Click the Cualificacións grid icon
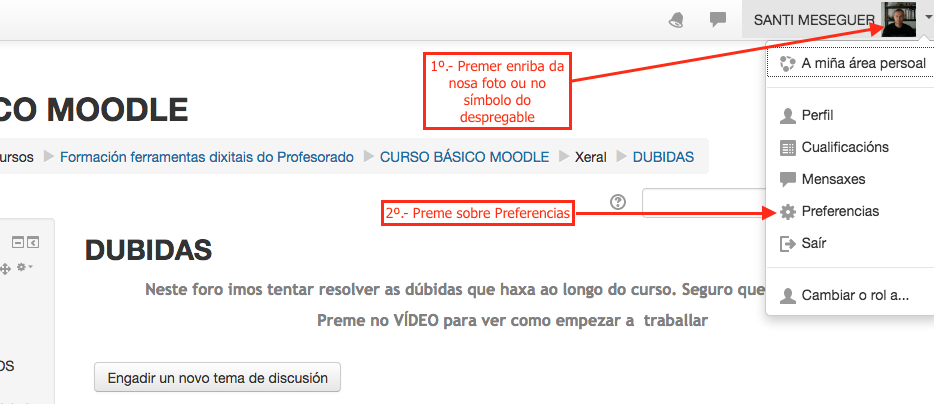The width and height of the screenshot is (934, 404). point(788,148)
